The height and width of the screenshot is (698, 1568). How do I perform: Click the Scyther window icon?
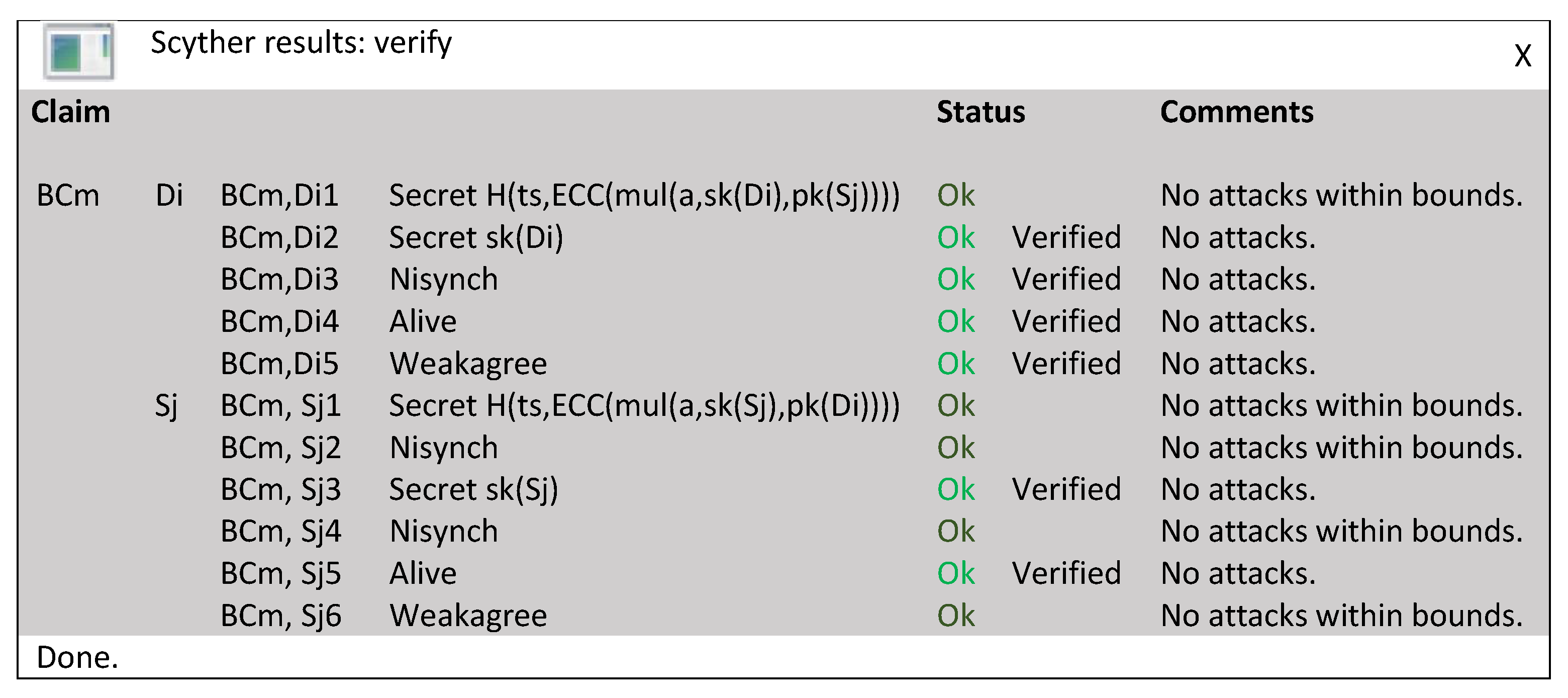coord(79,51)
